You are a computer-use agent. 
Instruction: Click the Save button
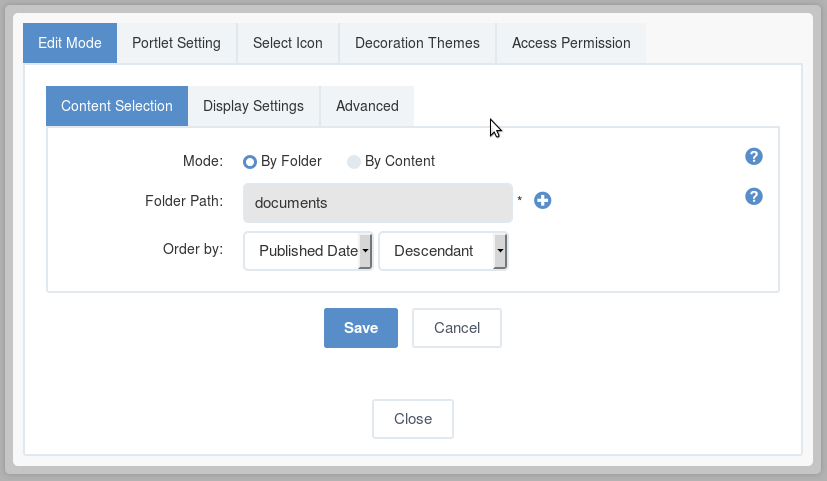[361, 328]
